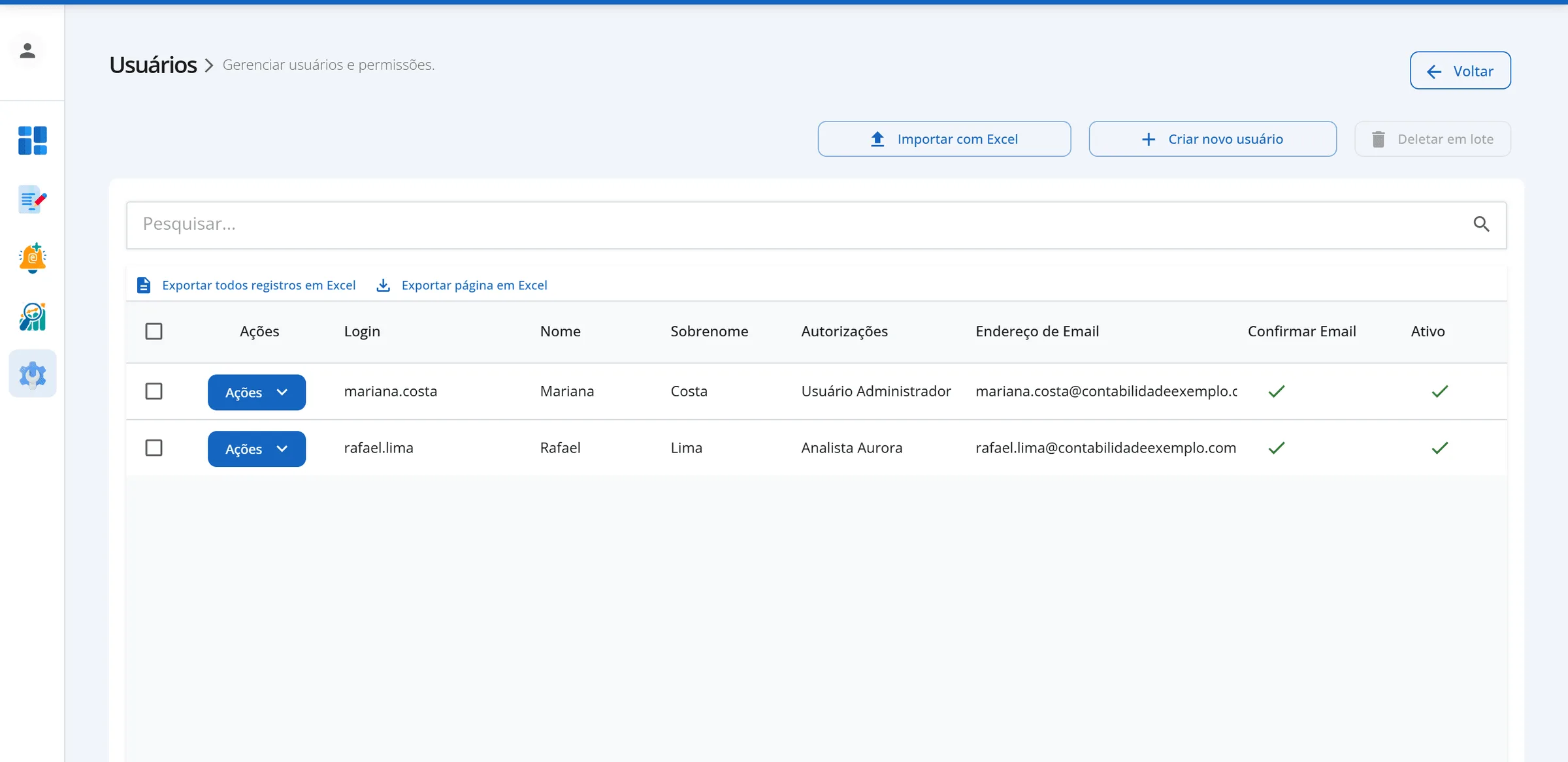The width and height of the screenshot is (1568, 762).
Task: Tick the select-all checkbox in table header
Action: coord(154,332)
